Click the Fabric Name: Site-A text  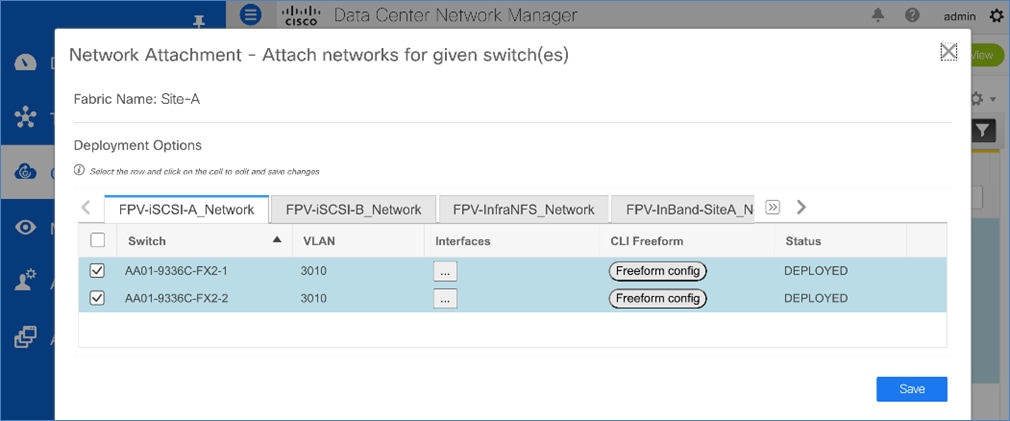137,99
